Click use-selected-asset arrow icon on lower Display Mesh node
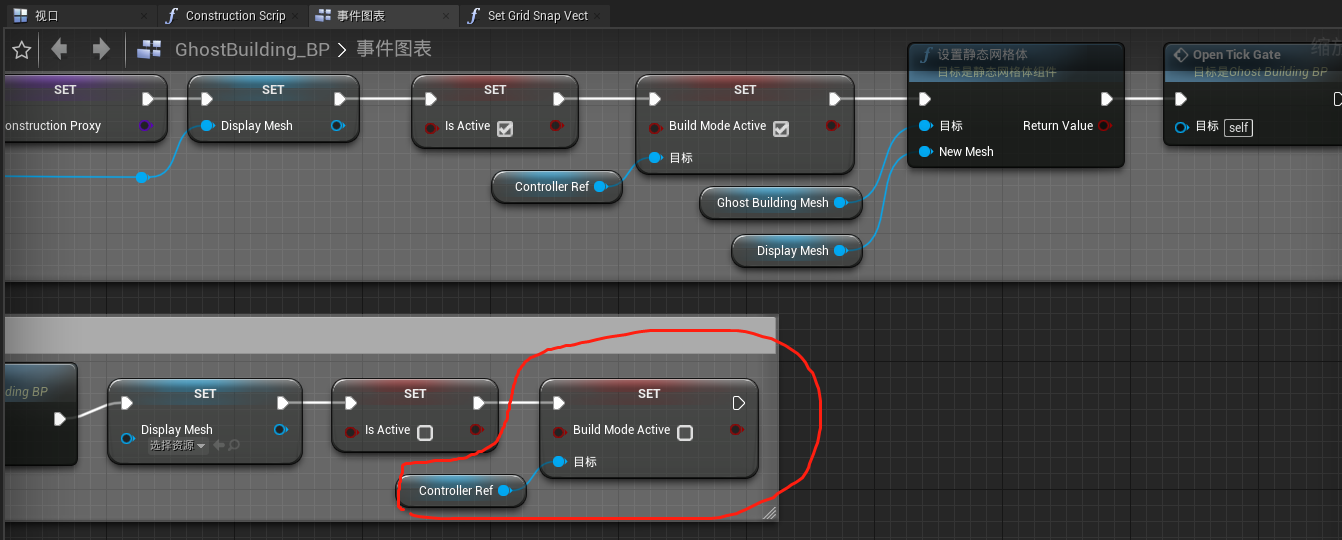Screen dimensions: 1342x540 (x=219, y=445)
